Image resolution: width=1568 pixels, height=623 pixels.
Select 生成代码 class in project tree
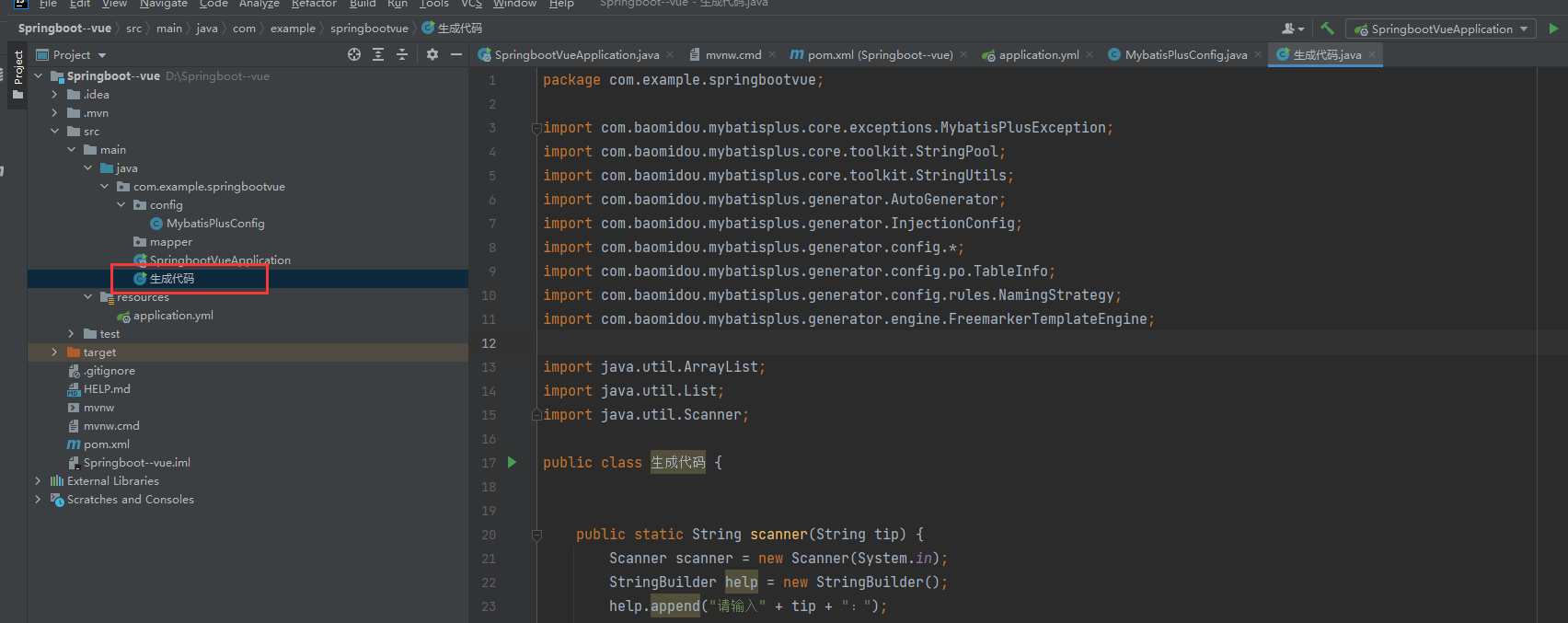pyautogui.click(x=172, y=279)
